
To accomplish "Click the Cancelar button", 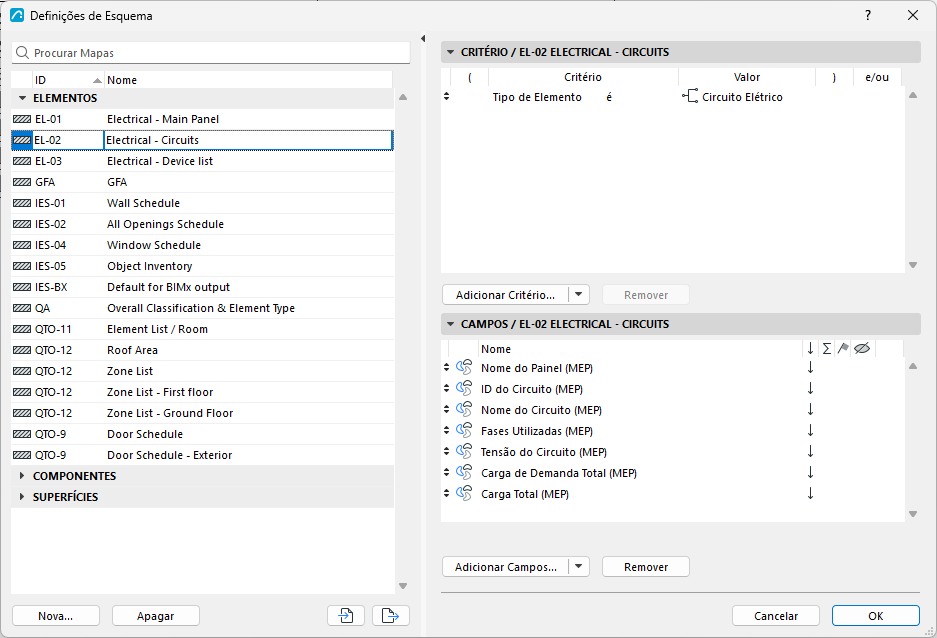I will [x=776, y=616].
